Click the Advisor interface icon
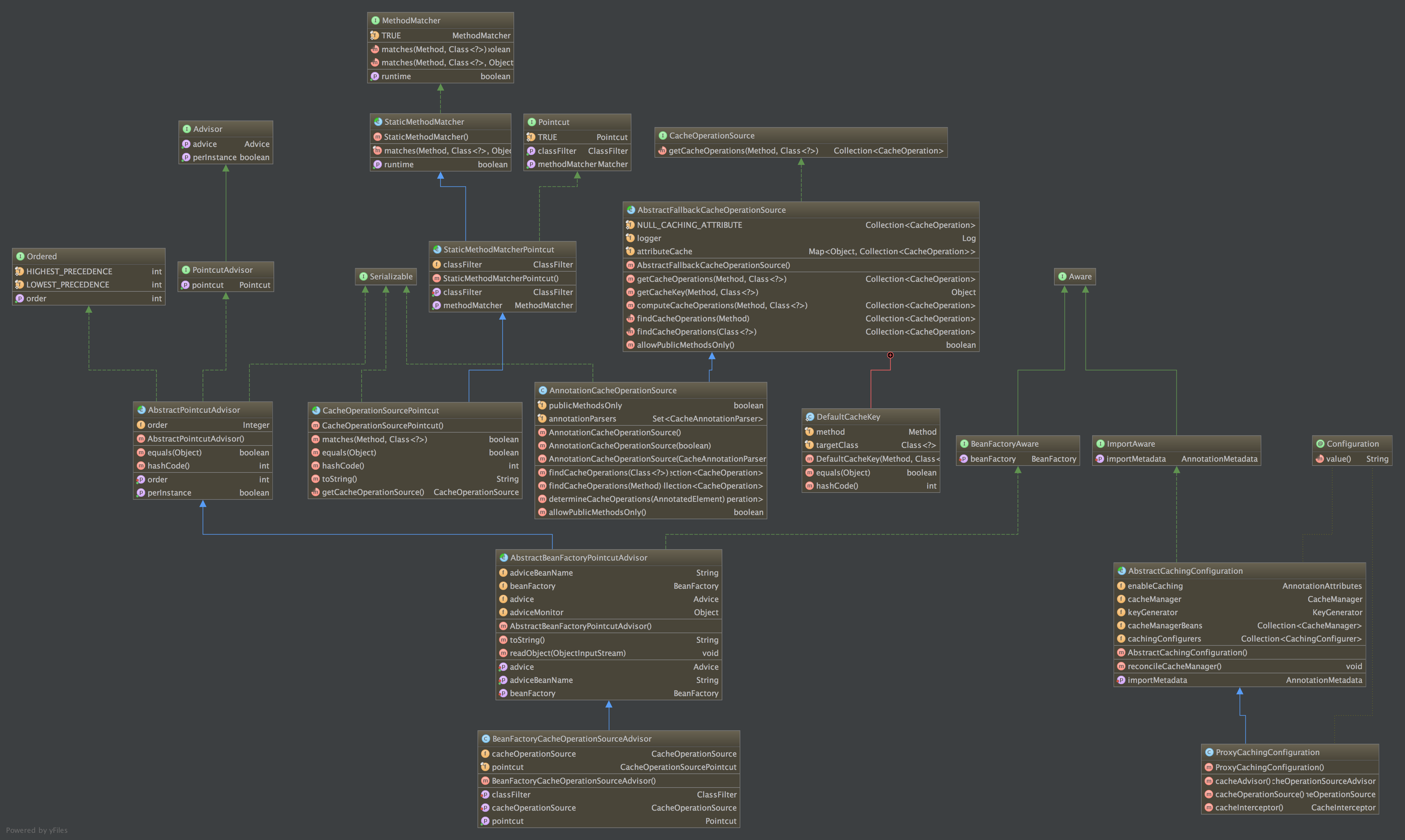The image size is (1405, 840). tap(186, 129)
